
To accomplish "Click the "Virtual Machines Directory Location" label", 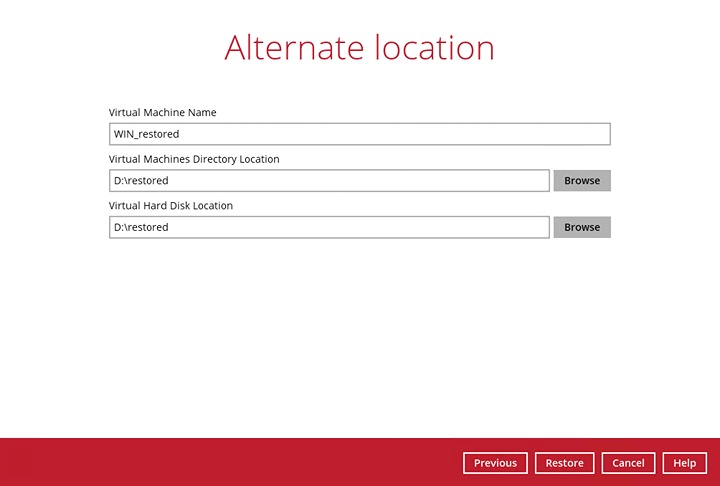I will click(194, 159).
